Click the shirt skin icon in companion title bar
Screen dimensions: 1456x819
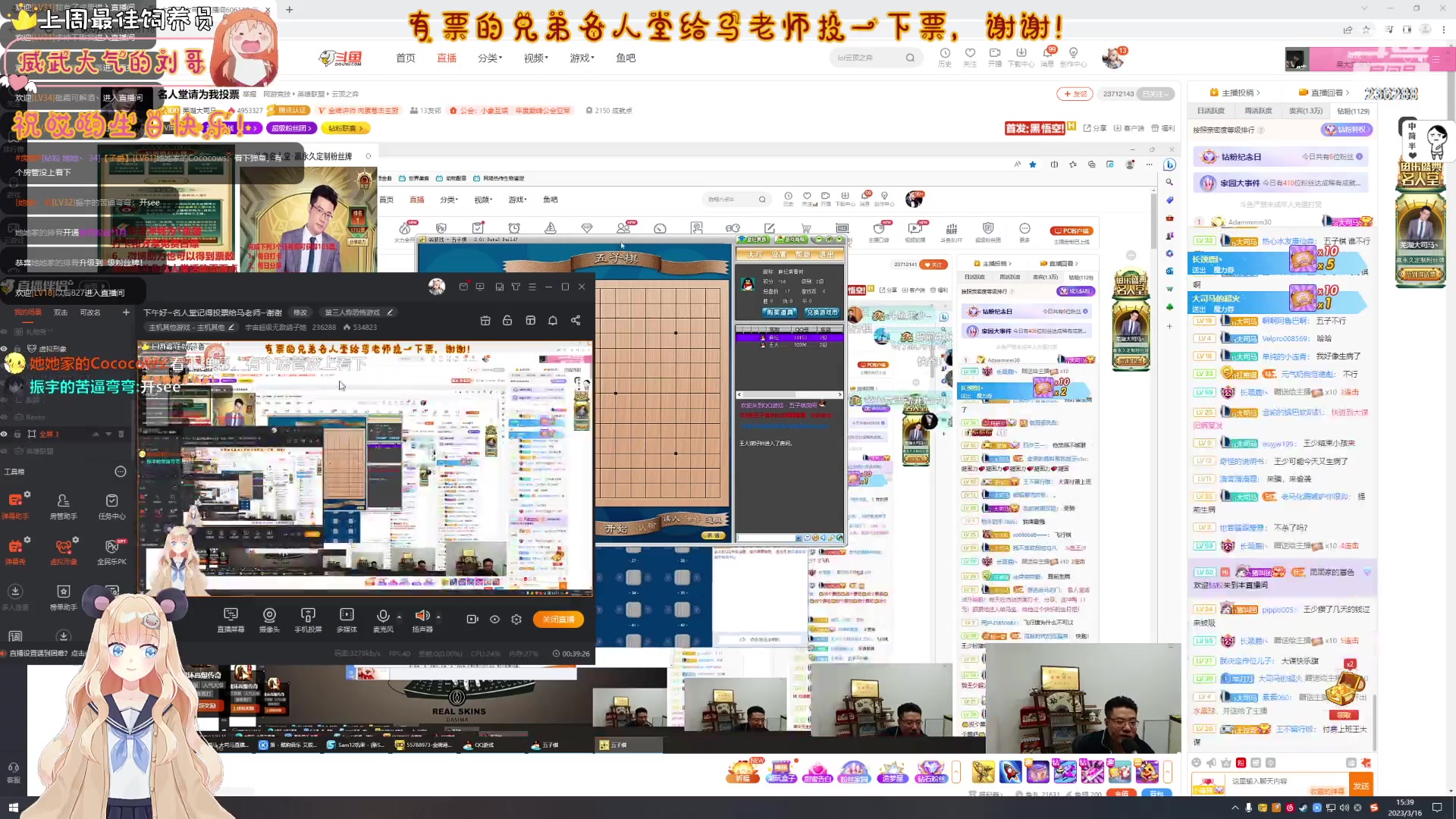pyautogui.click(x=516, y=287)
